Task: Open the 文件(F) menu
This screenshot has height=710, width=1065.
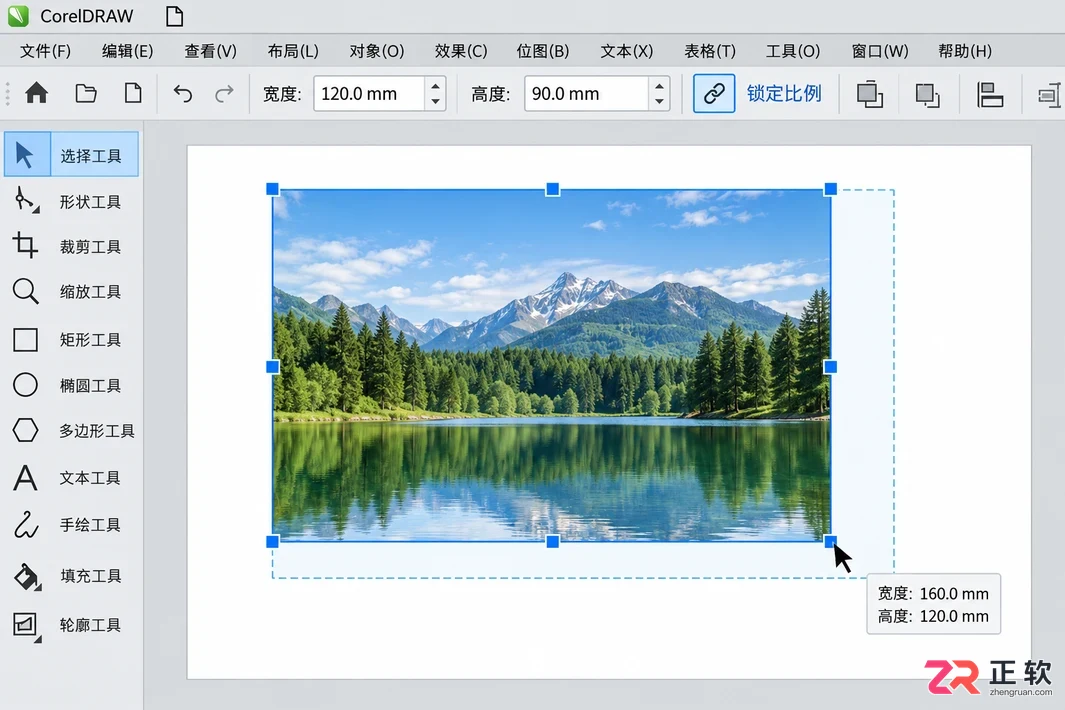Action: tap(45, 51)
